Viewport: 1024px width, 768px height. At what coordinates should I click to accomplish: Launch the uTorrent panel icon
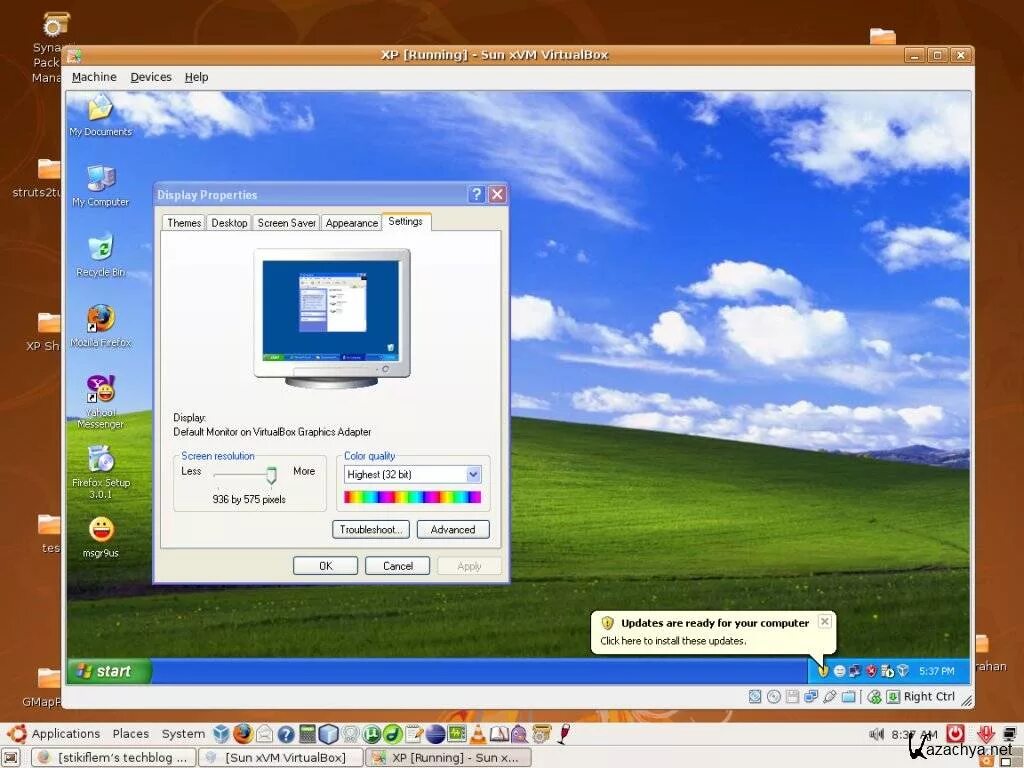(x=372, y=735)
